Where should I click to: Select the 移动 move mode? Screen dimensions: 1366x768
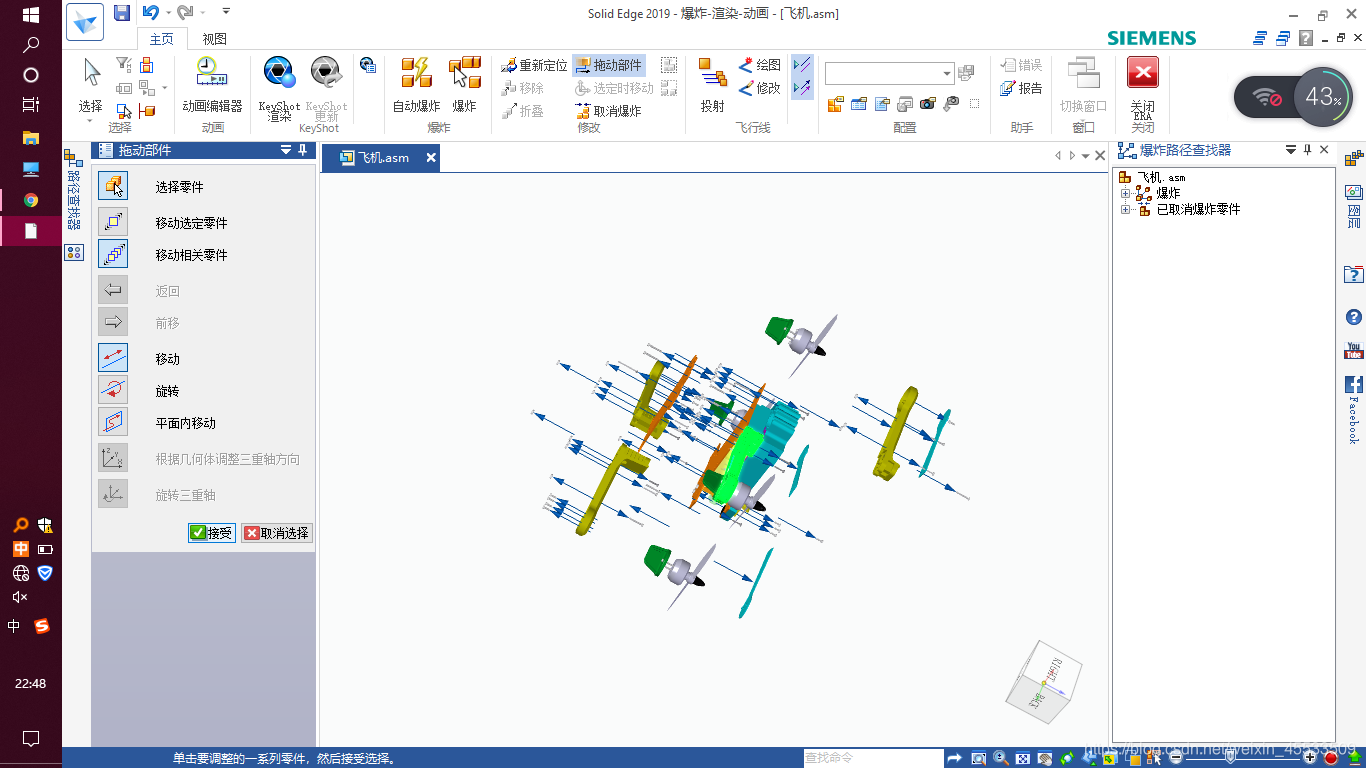pyautogui.click(x=113, y=358)
